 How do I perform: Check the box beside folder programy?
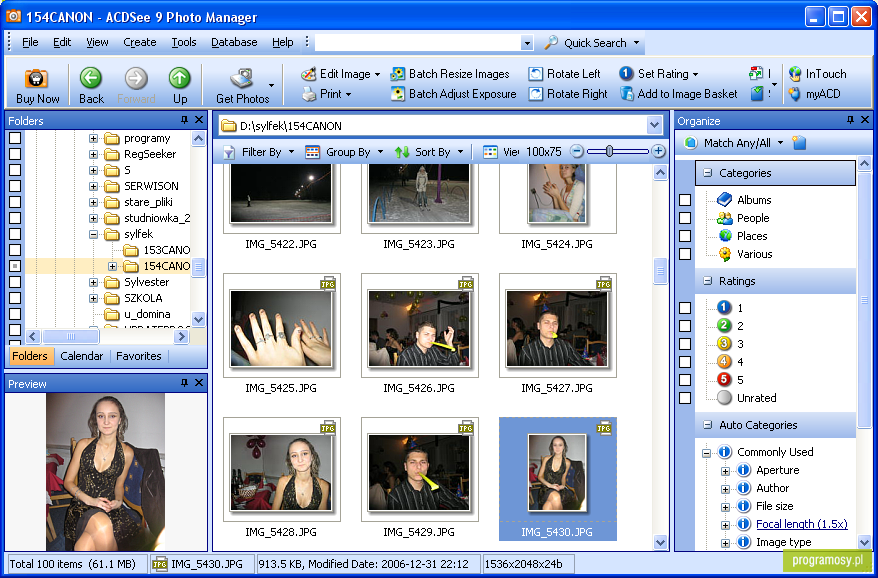pyautogui.click(x=15, y=138)
